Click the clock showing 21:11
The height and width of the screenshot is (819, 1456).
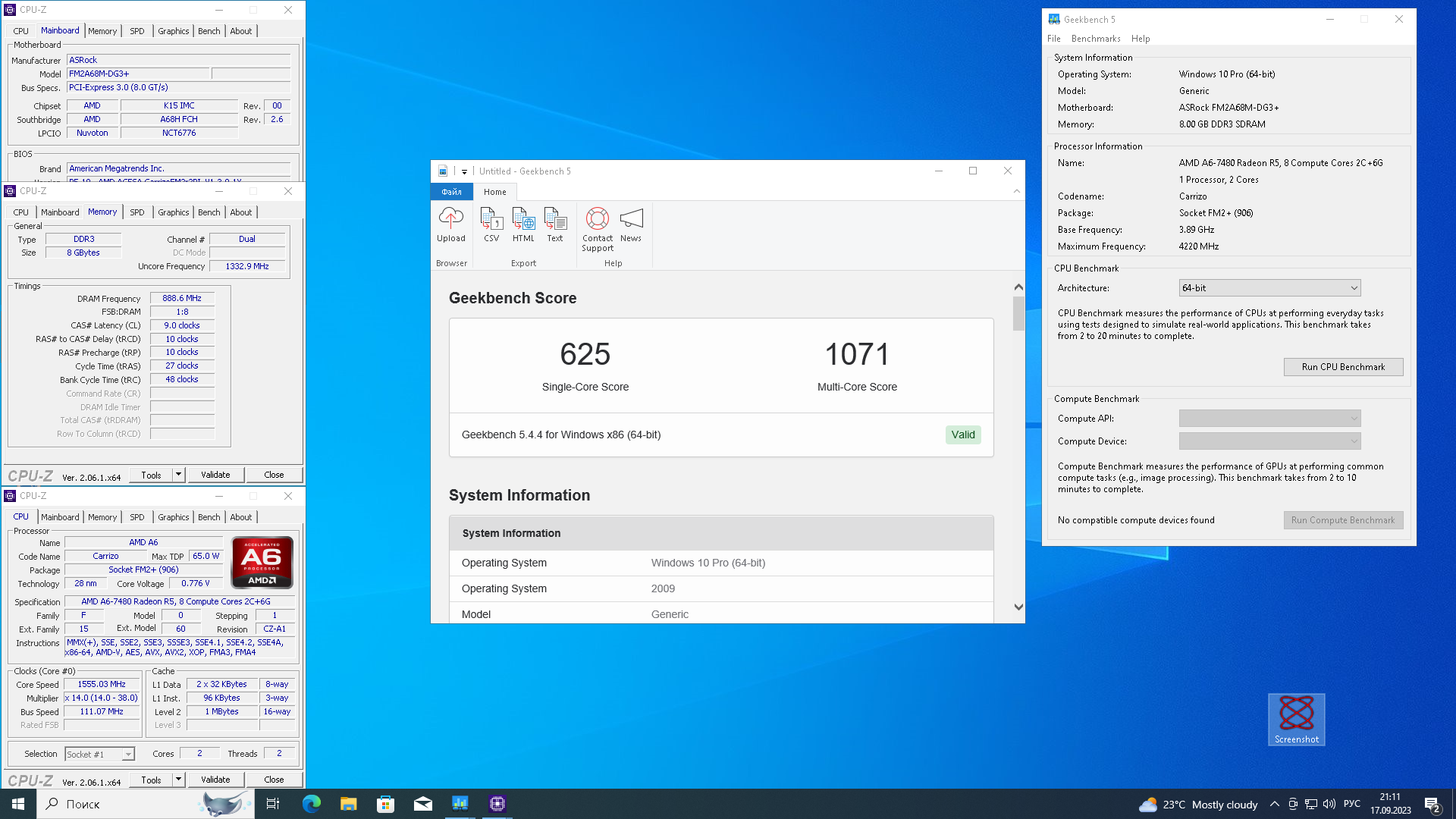[1390, 797]
